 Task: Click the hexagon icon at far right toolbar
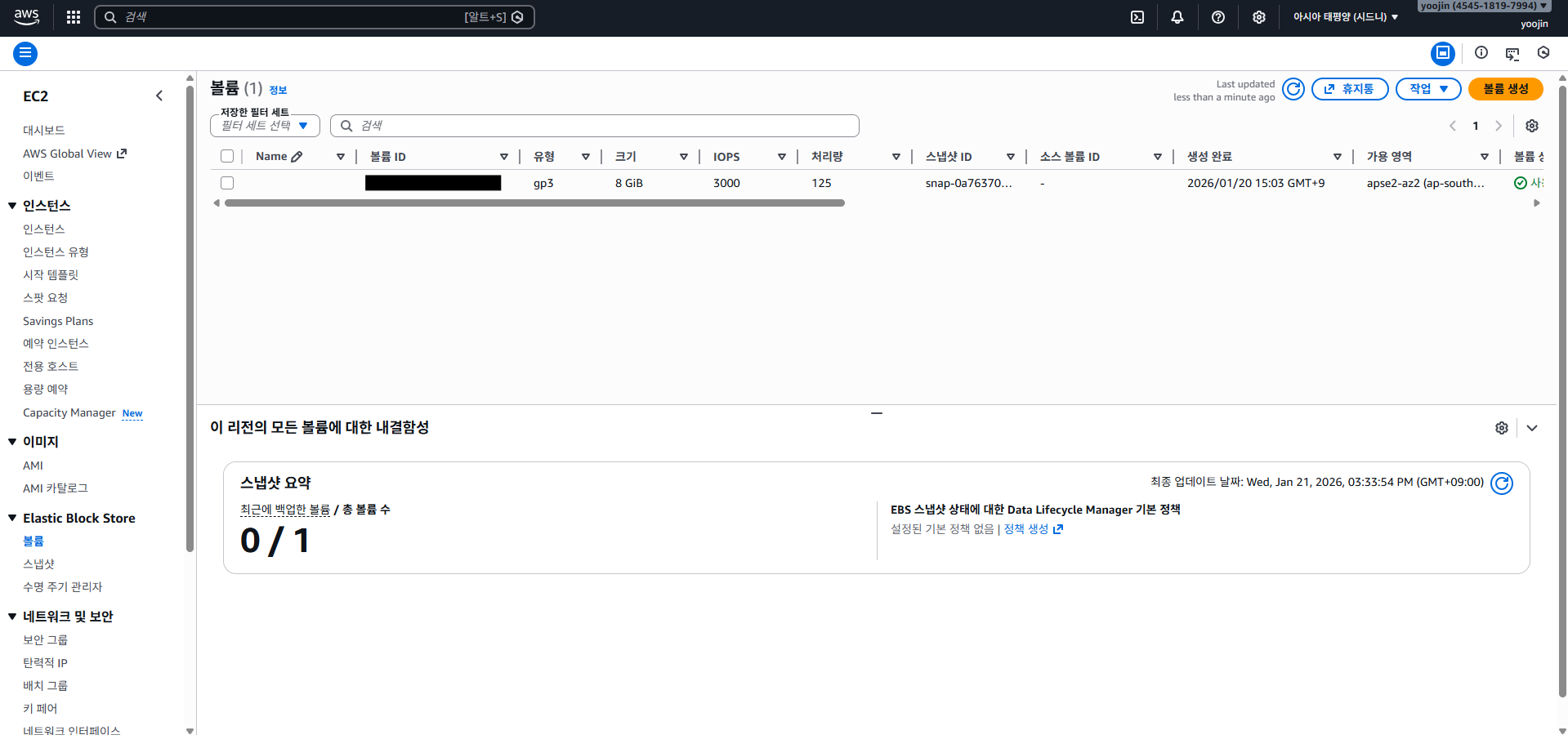tap(1543, 52)
